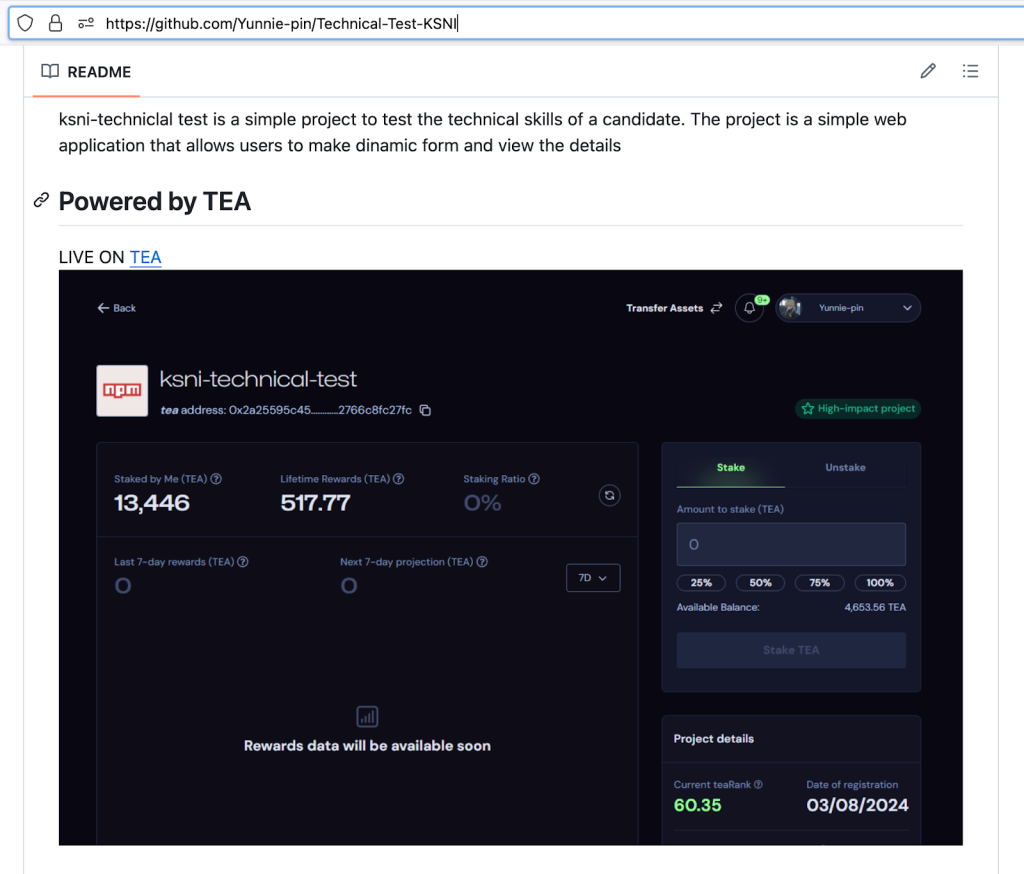Image resolution: width=1024 pixels, height=874 pixels.
Task: Click the edit README pencil icon
Action: point(927,70)
